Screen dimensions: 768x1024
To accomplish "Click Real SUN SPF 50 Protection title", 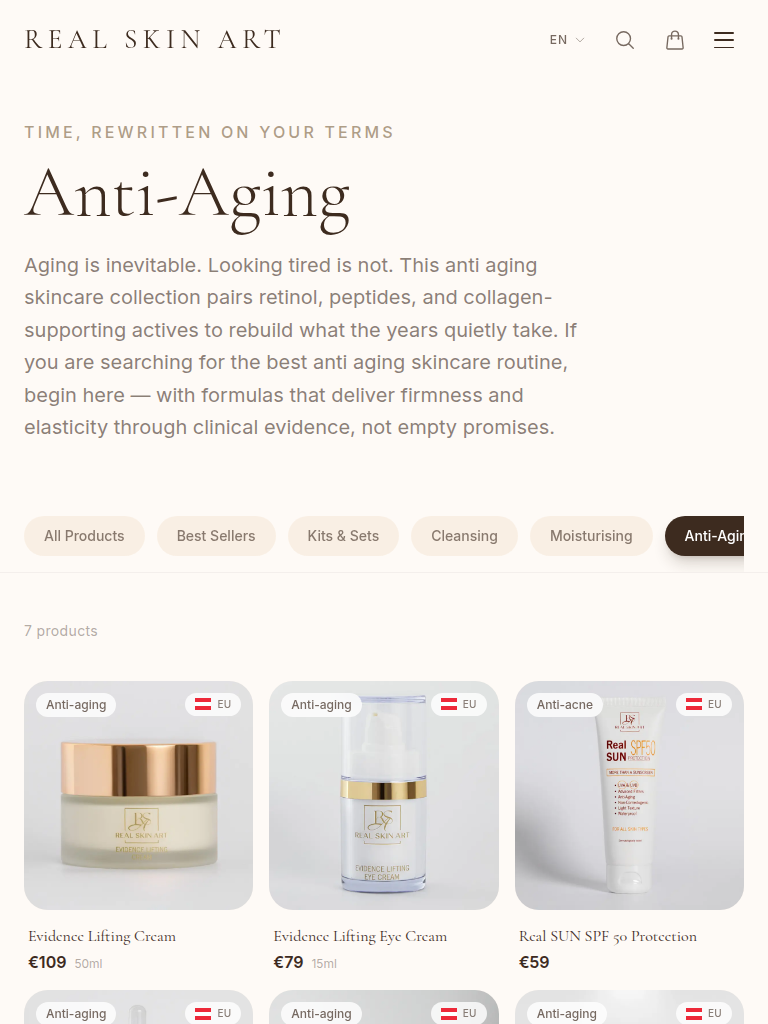I will [x=608, y=936].
